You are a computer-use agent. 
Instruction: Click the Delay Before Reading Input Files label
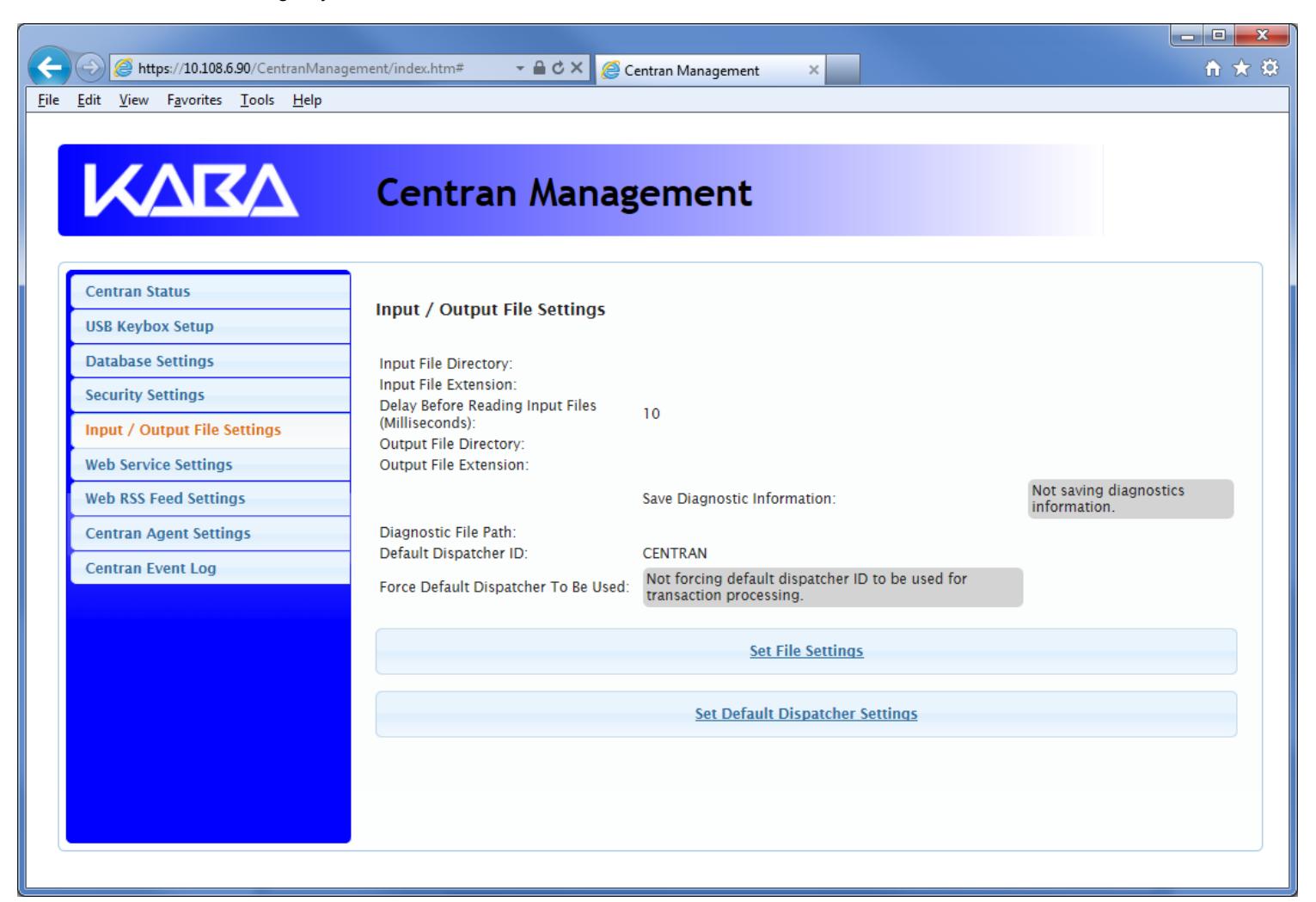488,414
